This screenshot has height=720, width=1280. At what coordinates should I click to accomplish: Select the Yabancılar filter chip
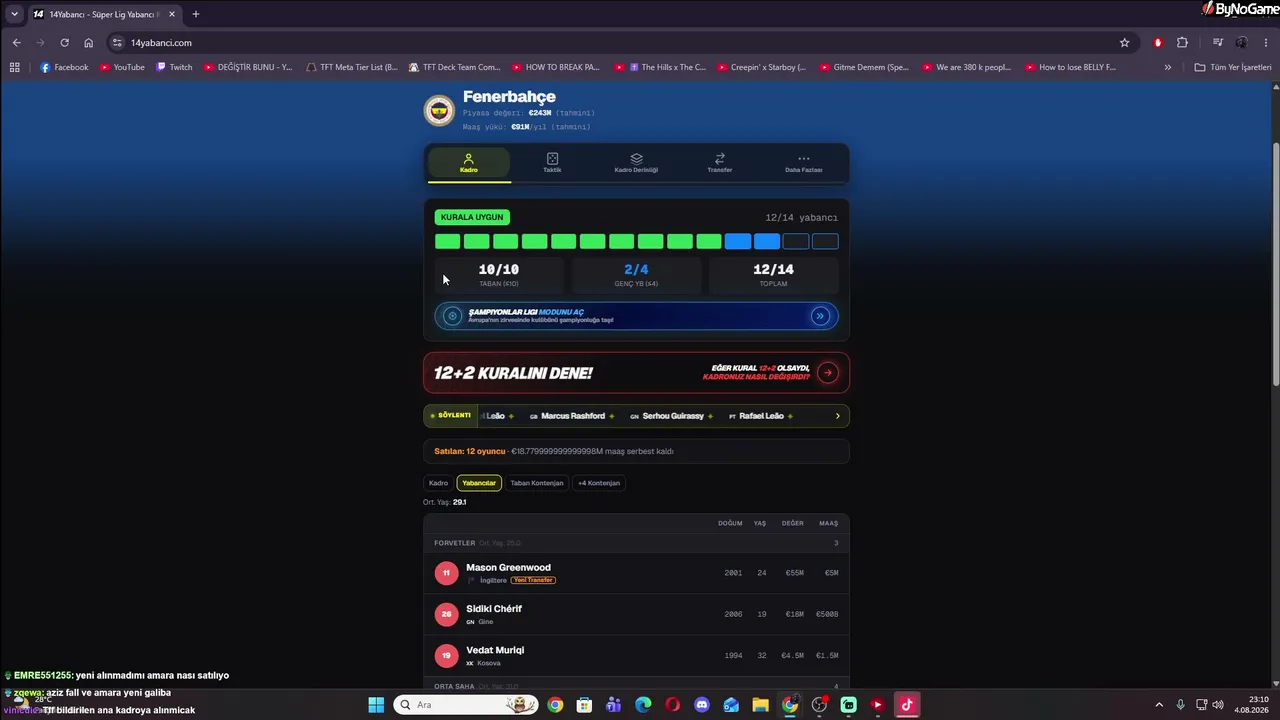click(x=479, y=483)
